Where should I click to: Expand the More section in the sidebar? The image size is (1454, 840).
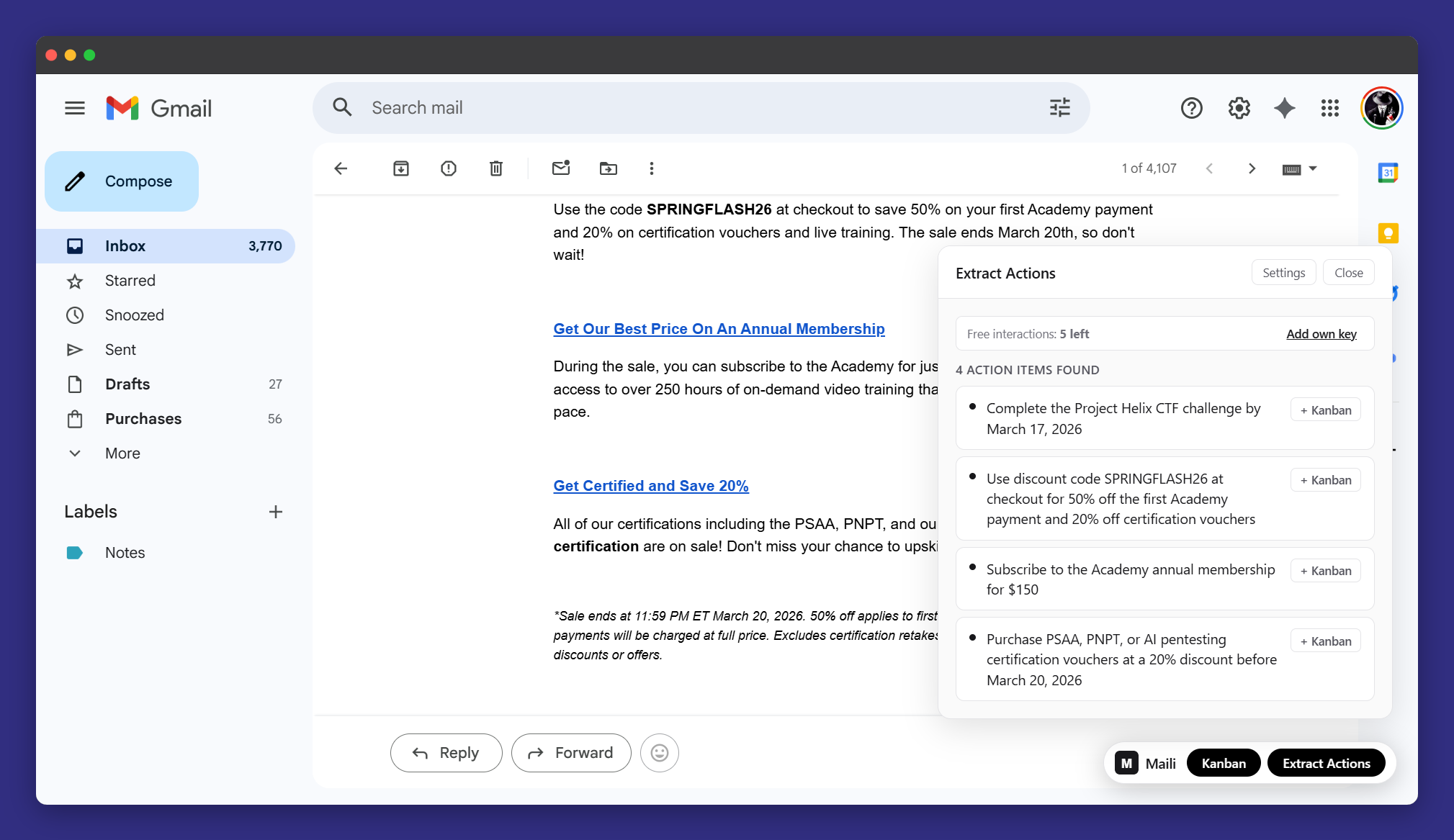click(x=122, y=453)
